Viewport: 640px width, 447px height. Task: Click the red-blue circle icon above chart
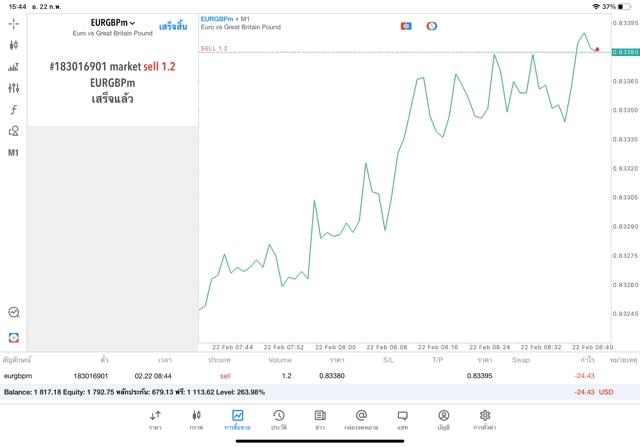tap(431, 25)
